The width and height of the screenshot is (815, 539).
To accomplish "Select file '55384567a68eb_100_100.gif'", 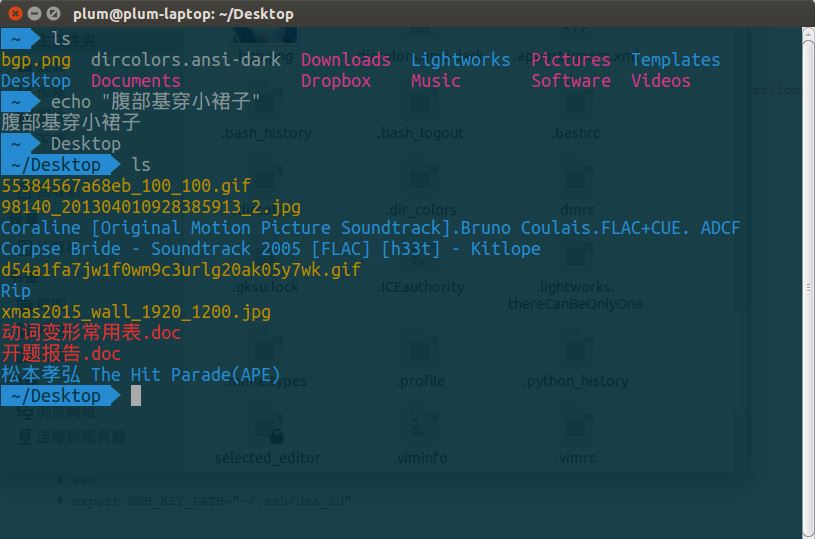I will [x=126, y=186].
